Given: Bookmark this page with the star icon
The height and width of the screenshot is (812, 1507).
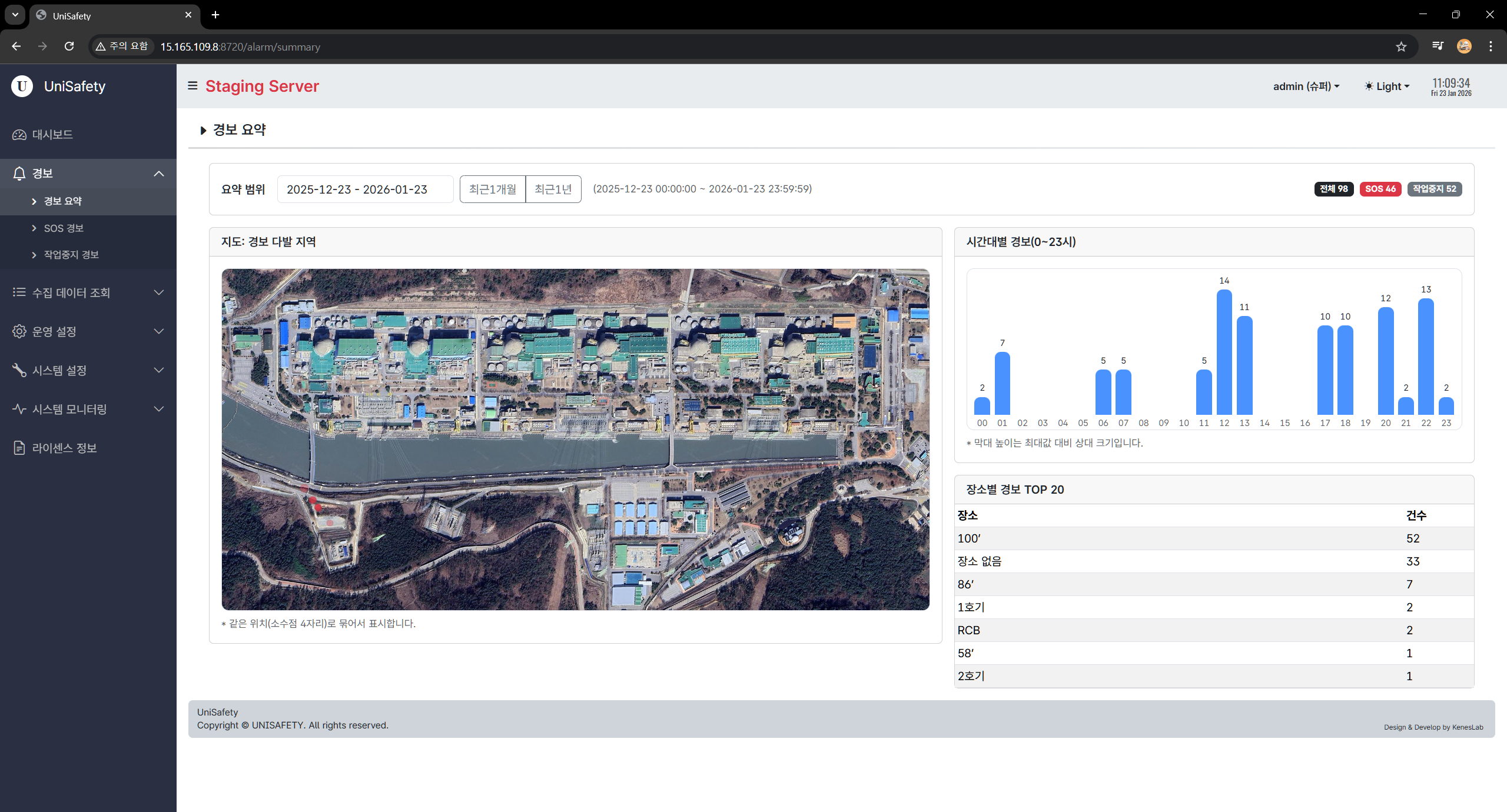Looking at the screenshot, I should point(1401,46).
